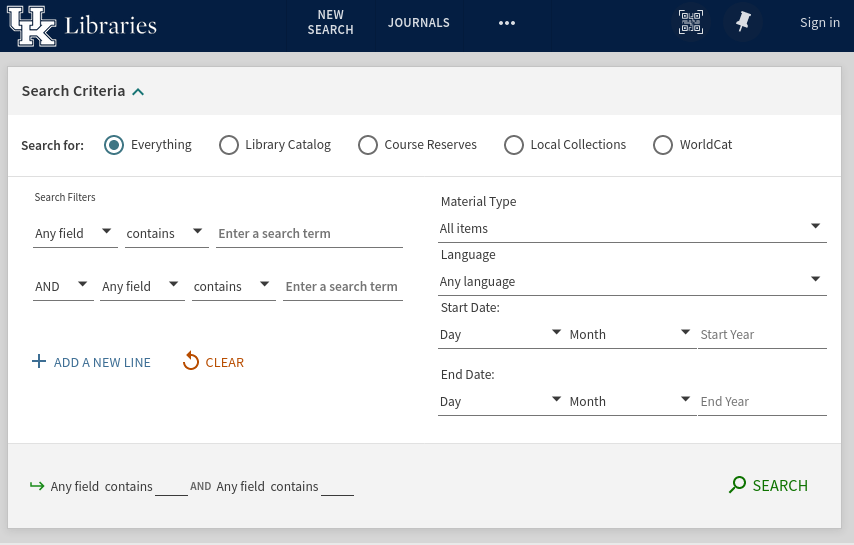Click the Search Filters label

coord(65,197)
